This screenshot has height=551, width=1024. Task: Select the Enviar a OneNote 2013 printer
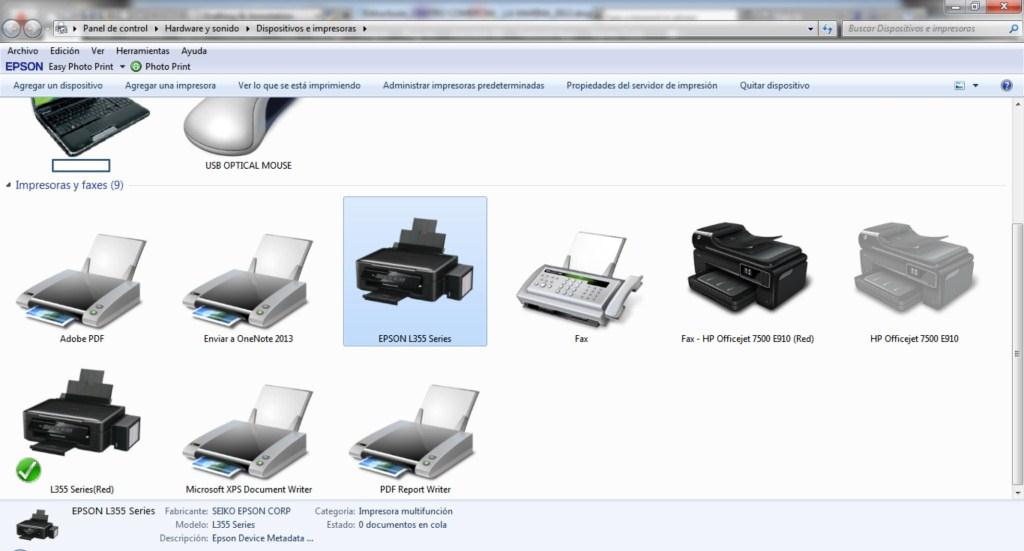(248, 282)
